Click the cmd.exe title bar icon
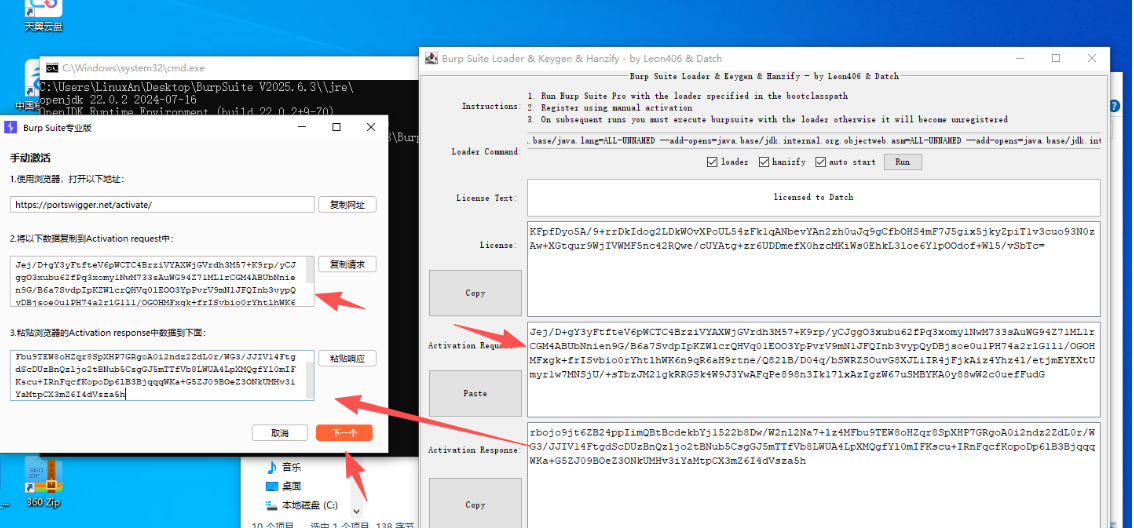 point(52,68)
